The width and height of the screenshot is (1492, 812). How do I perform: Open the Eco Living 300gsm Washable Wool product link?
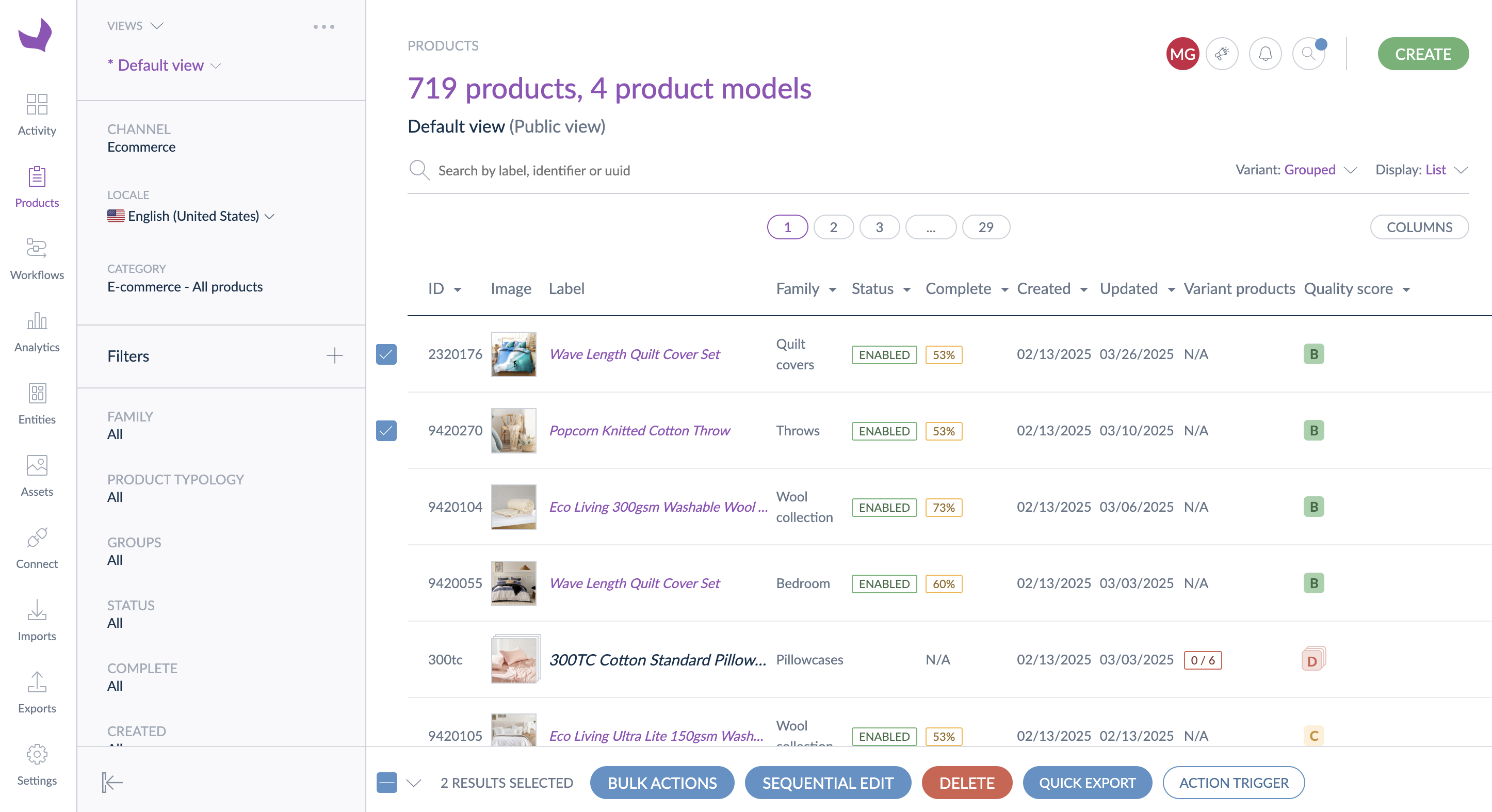tap(658, 507)
